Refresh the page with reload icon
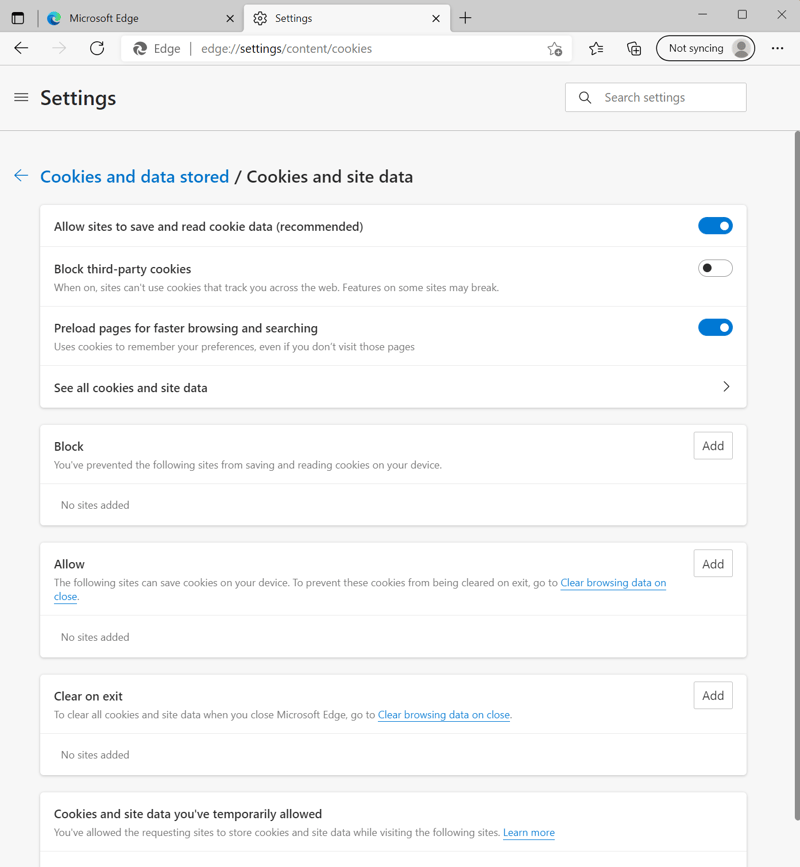Screen dimensions: 800x867 pos(97,48)
